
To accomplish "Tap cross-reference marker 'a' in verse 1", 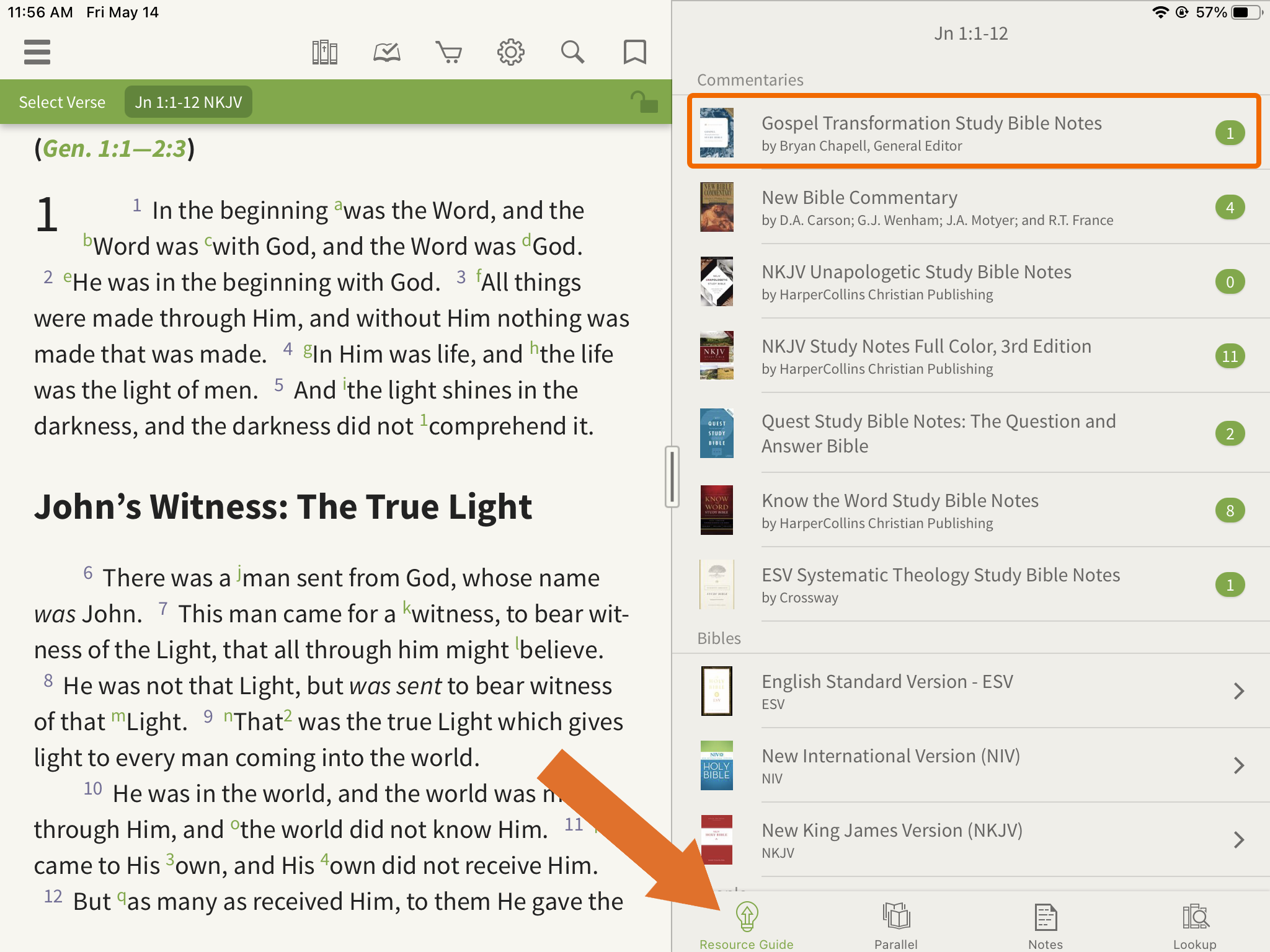I will pos(338,205).
